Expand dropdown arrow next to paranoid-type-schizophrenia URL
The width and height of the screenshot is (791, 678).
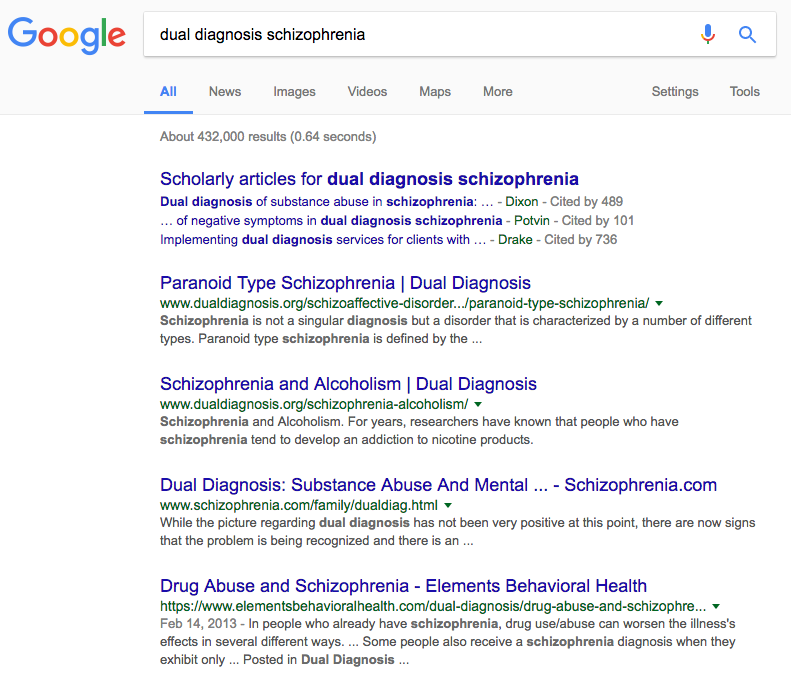tap(659, 303)
